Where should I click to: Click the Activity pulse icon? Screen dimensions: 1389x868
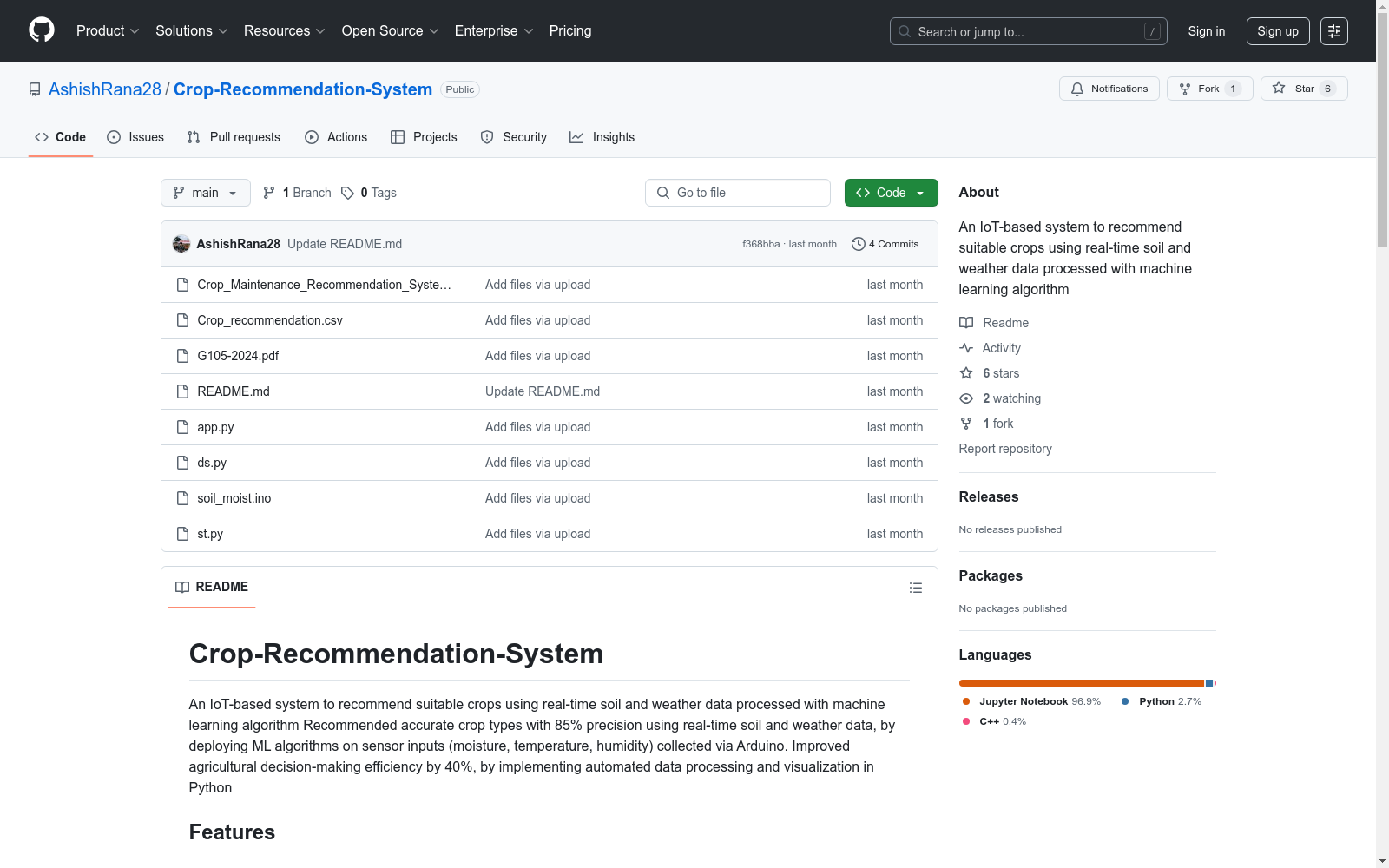click(x=966, y=348)
